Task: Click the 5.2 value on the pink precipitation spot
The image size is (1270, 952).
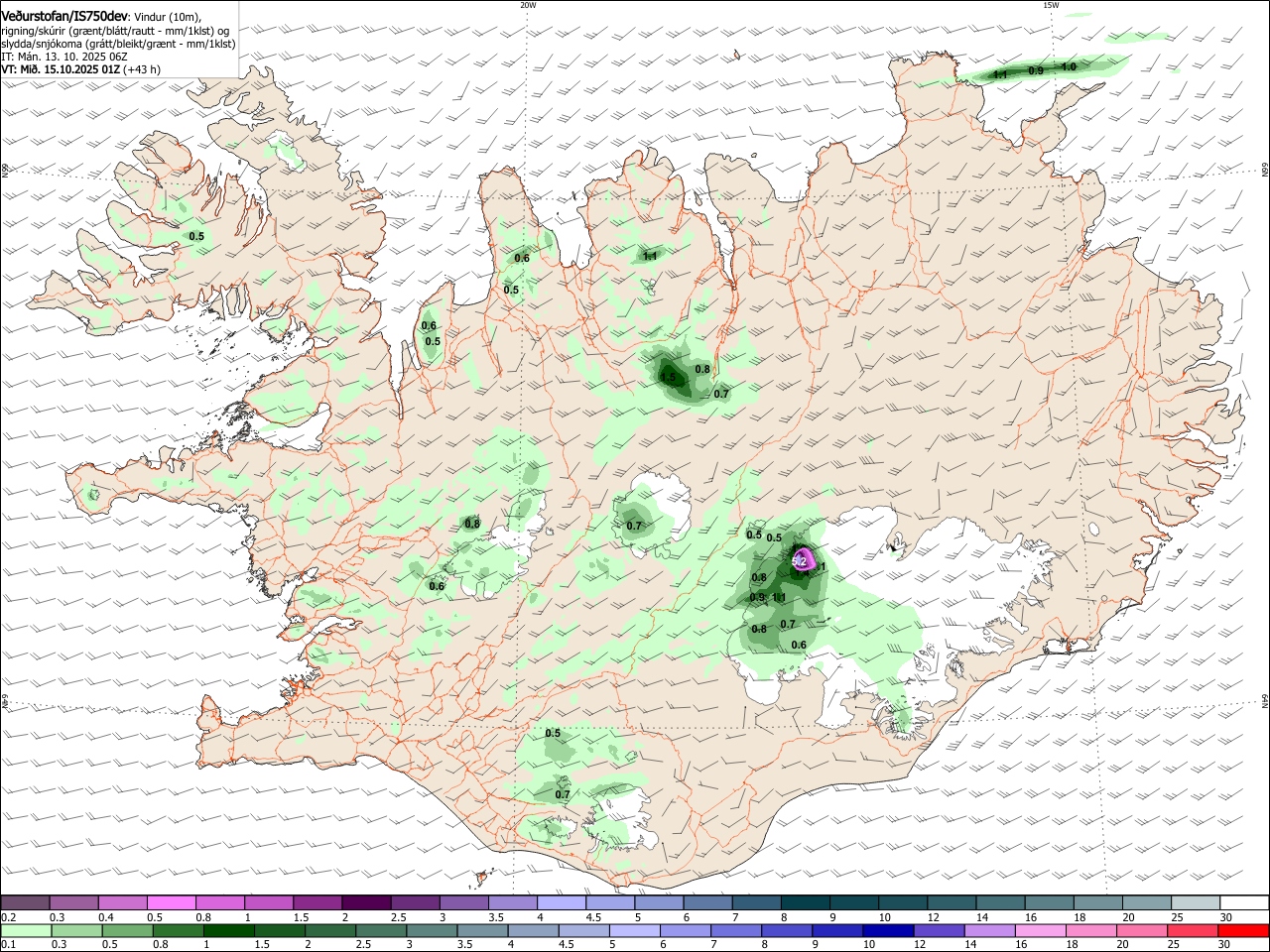Action: pyautogui.click(x=800, y=561)
